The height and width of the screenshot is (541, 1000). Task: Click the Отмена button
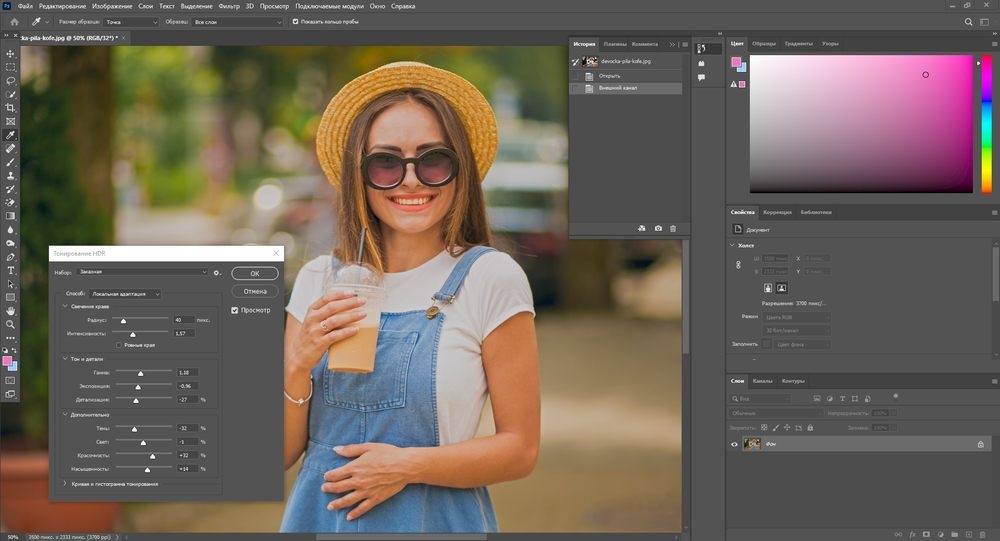(x=254, y=291)
